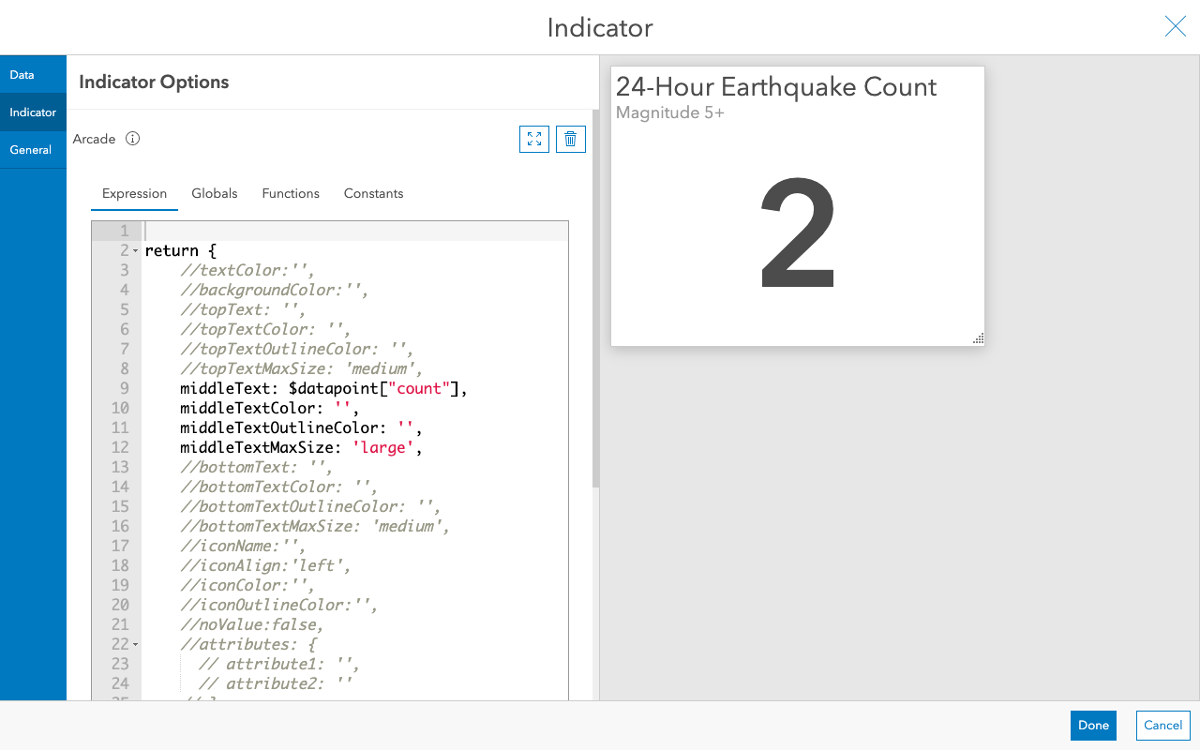Click the preview card resize handle
1200x750 pixels.
coord(978,339)
